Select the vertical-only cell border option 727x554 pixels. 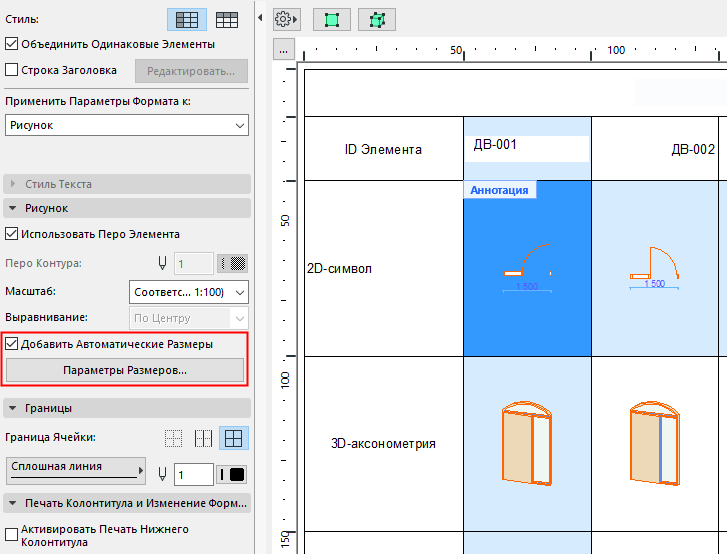point(204,438)
